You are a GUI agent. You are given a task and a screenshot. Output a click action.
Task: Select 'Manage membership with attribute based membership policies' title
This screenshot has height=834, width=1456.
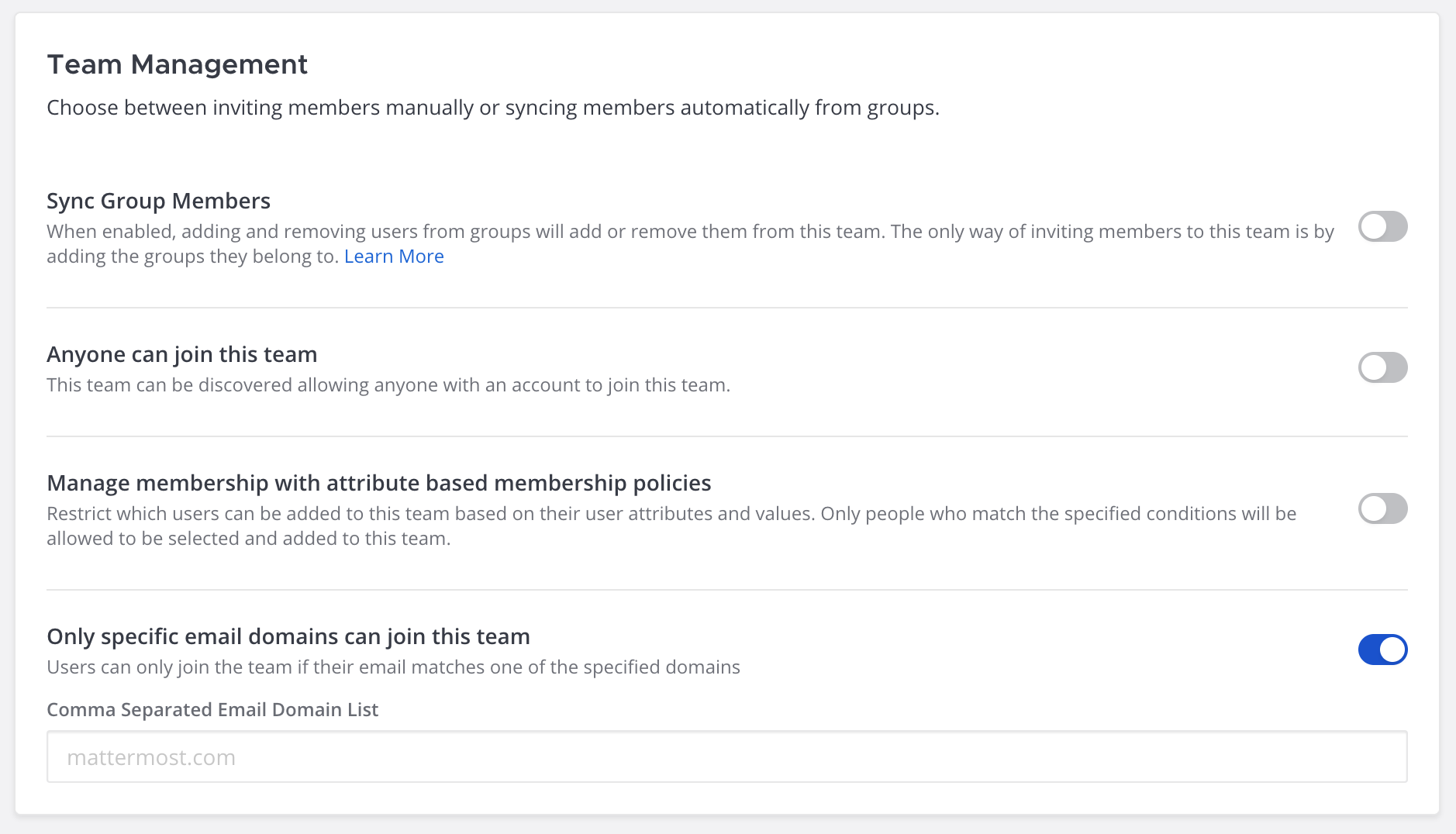point(379,483)
